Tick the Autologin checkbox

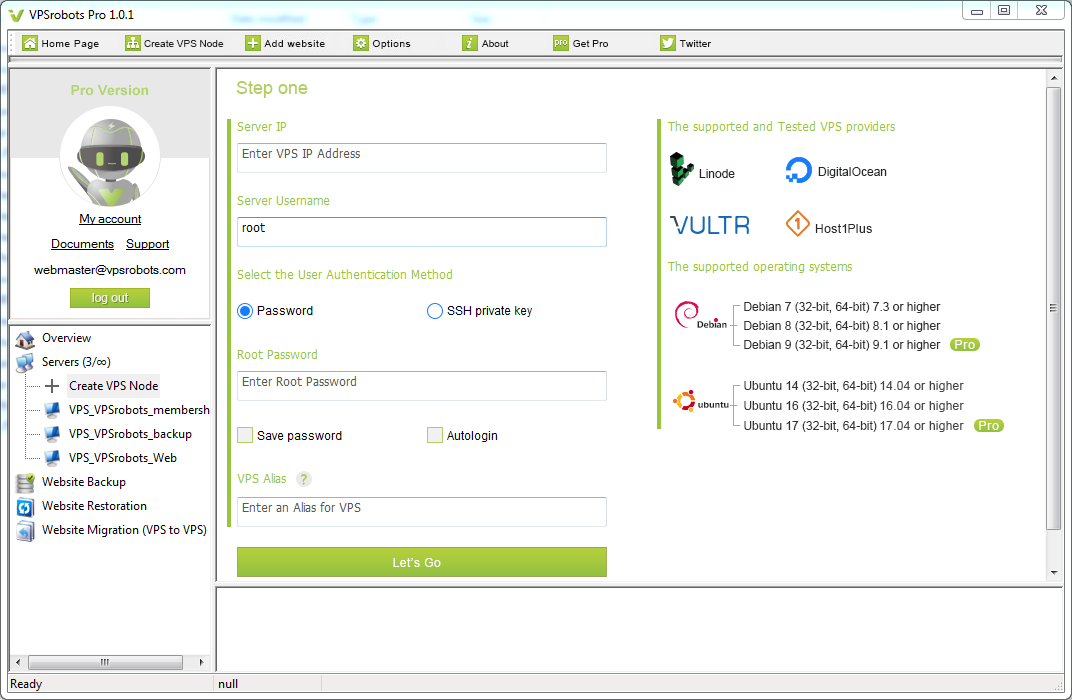pyautogui.click(x=435, y=435)
